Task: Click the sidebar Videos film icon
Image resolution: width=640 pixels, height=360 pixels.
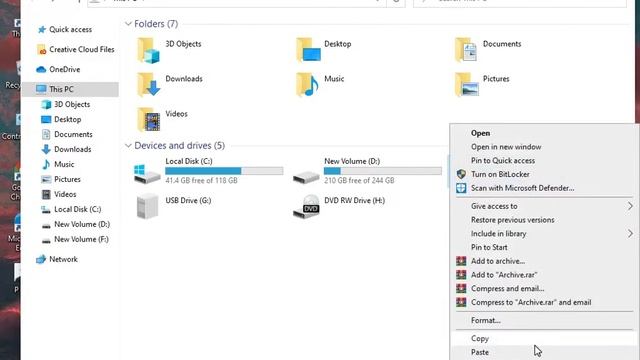Action: coord(46,194)
